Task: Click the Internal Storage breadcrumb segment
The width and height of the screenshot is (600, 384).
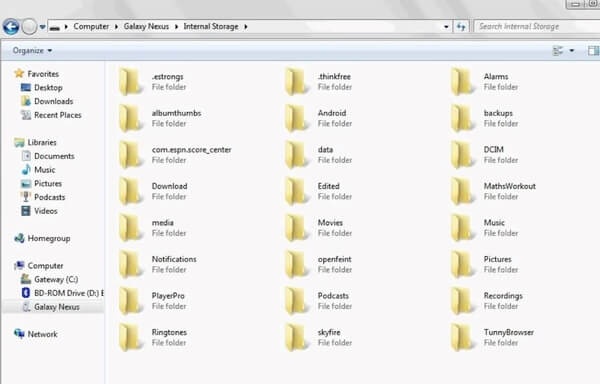Action: pyautogui.click(x=211, y=26)
